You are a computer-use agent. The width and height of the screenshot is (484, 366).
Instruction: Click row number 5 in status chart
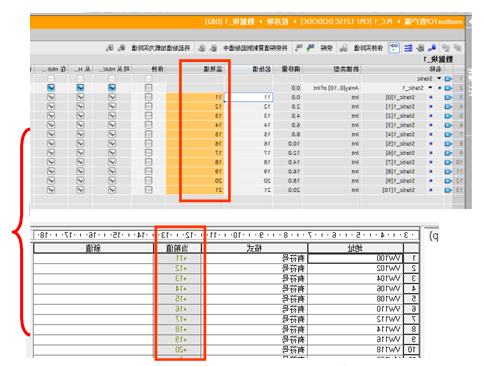click(411, 299)
